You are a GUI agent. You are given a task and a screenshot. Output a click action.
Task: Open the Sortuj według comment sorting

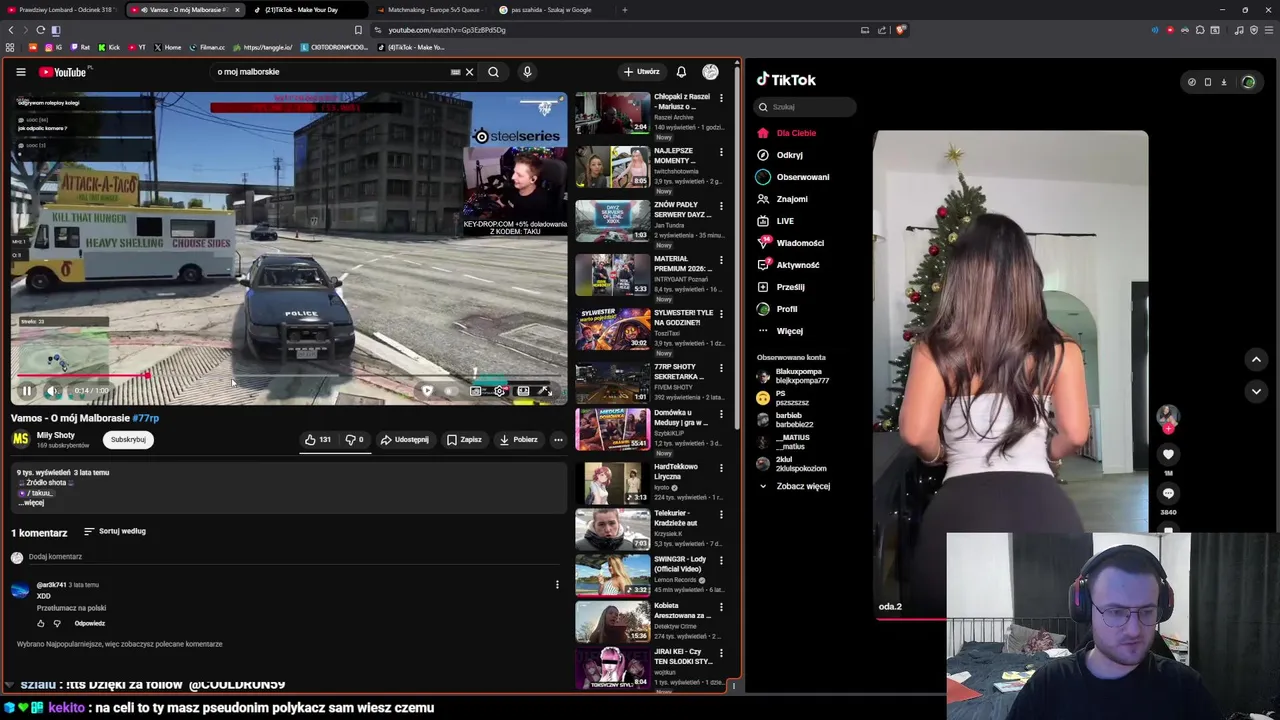pos(115,531)
